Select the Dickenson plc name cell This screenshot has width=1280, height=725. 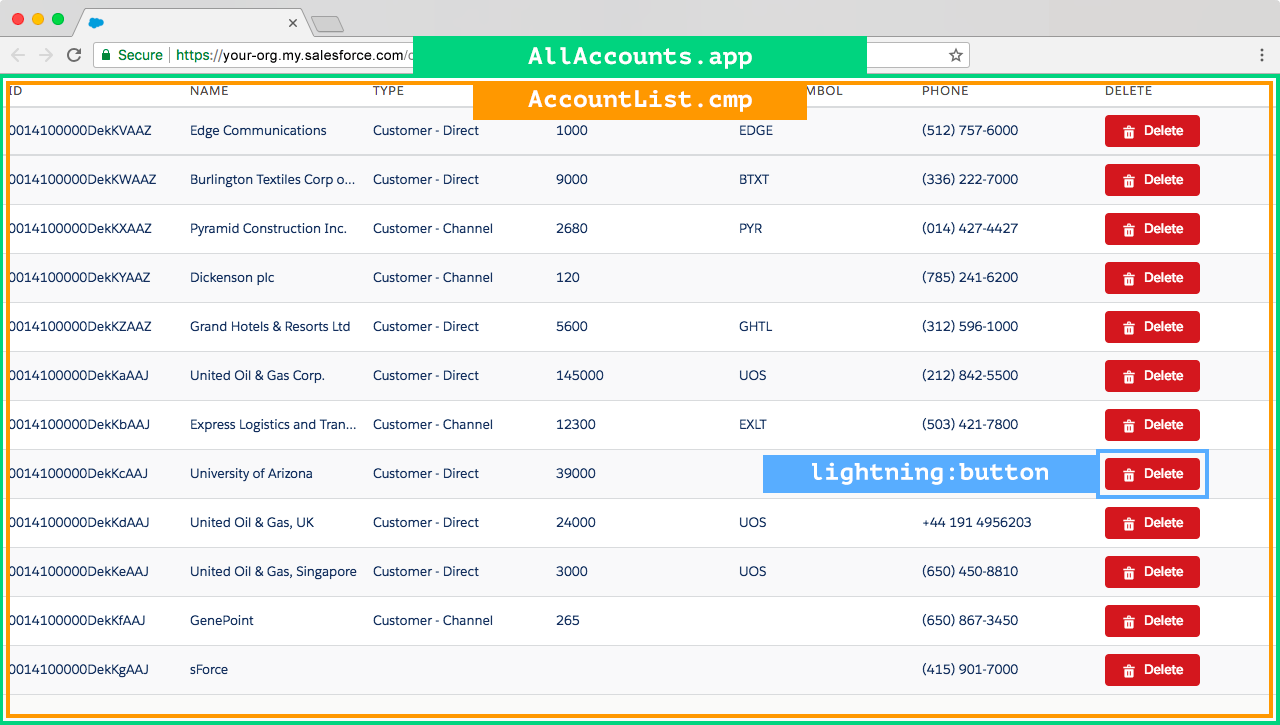tap(232, 278)
